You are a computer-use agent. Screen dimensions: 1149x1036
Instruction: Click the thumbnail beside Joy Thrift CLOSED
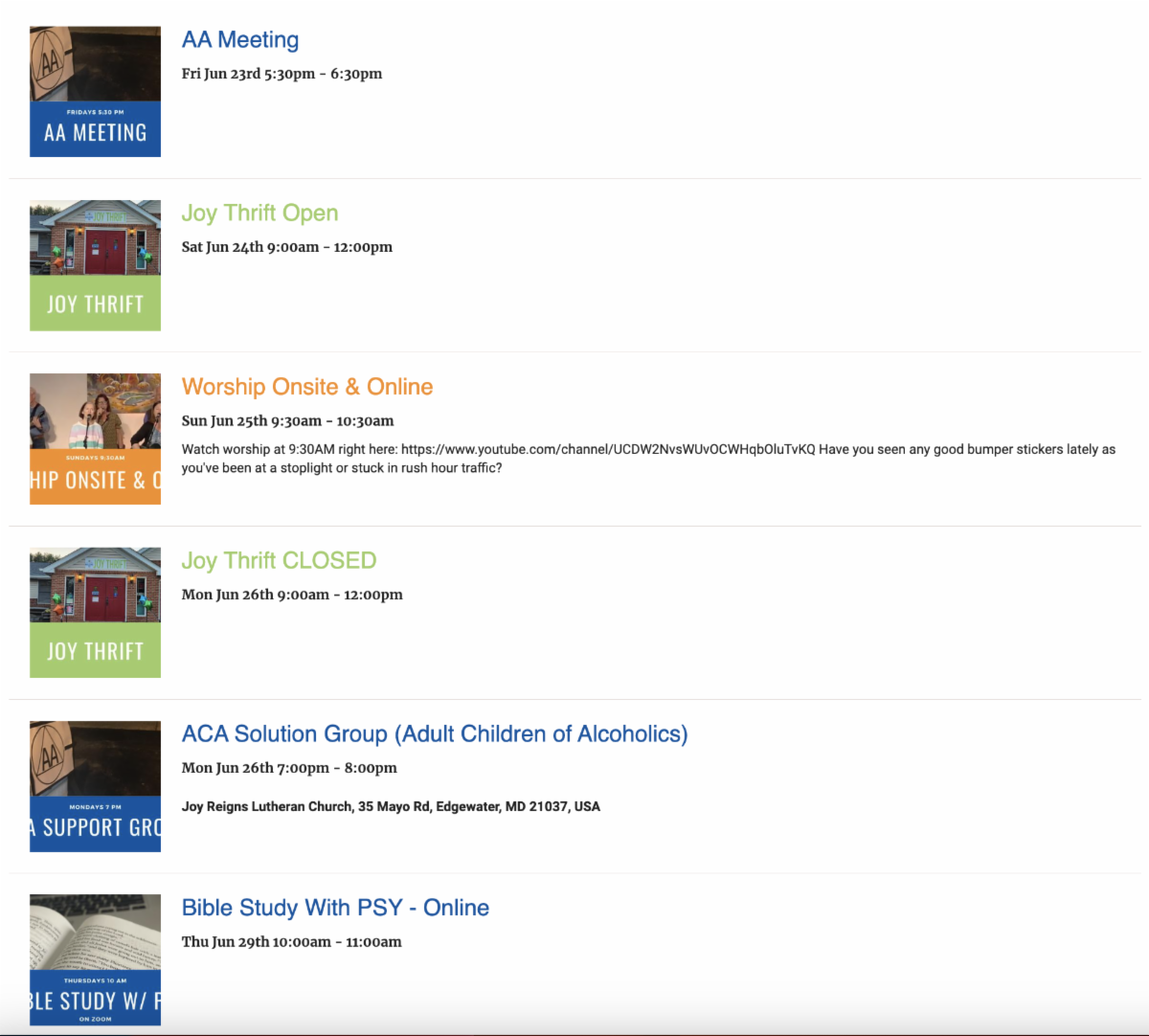pyautogui.click(x=95, y=613)
